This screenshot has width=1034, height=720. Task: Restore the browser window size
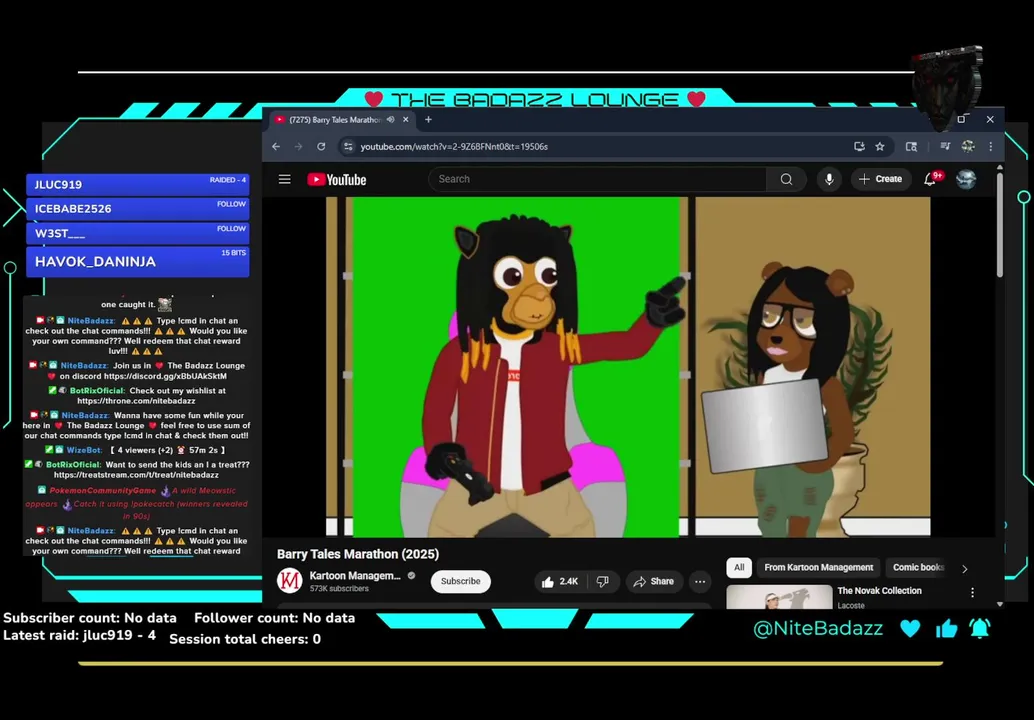[x=961, y=119]
